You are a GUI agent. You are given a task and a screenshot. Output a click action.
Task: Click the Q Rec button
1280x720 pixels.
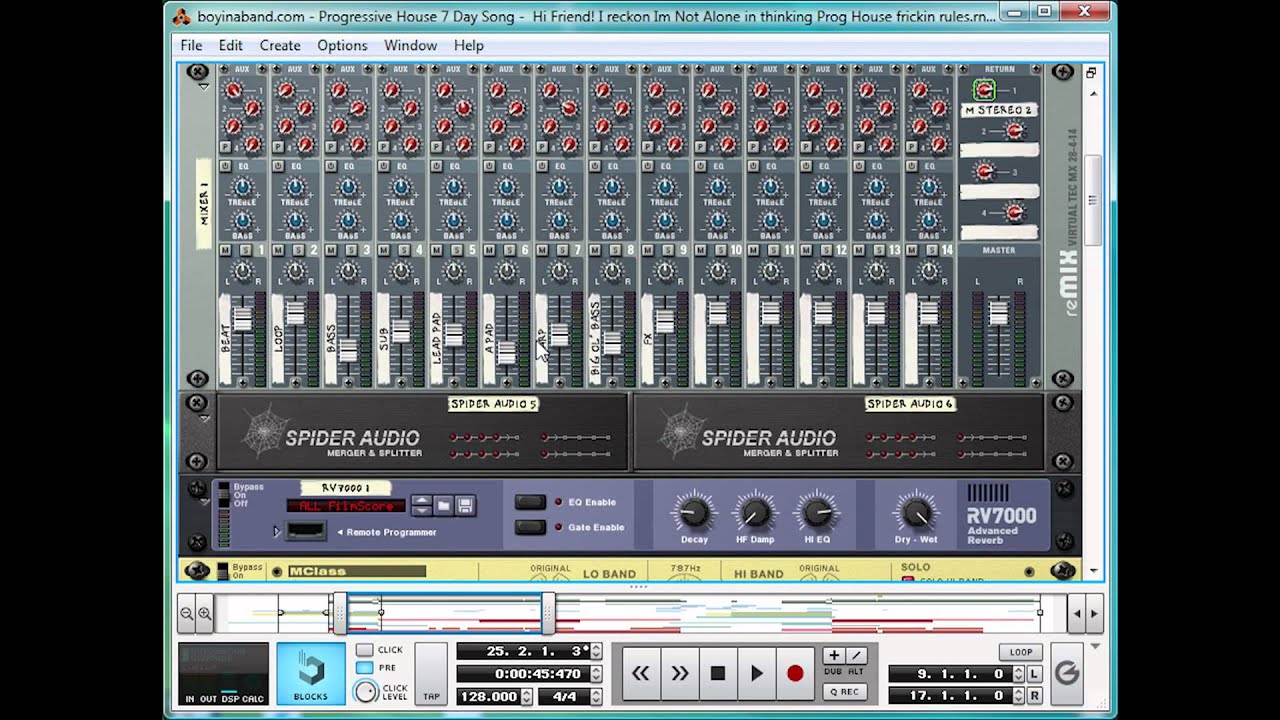pos(844,692)
